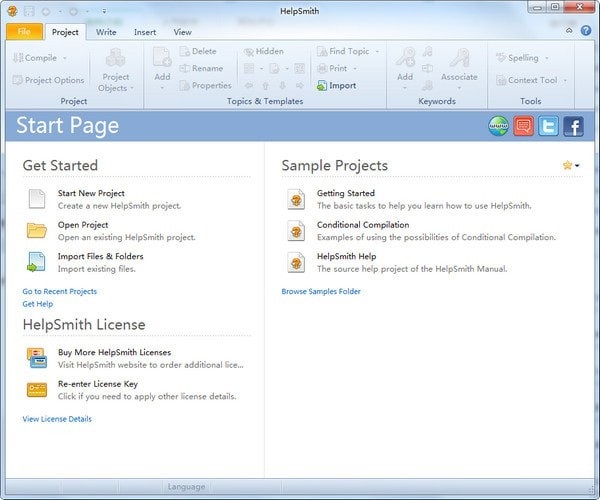Expand the Quick Access Toolbar customize arrow
Image resolution: width=600 pixels, height=500 pixels.
click(x=104, y=12)
